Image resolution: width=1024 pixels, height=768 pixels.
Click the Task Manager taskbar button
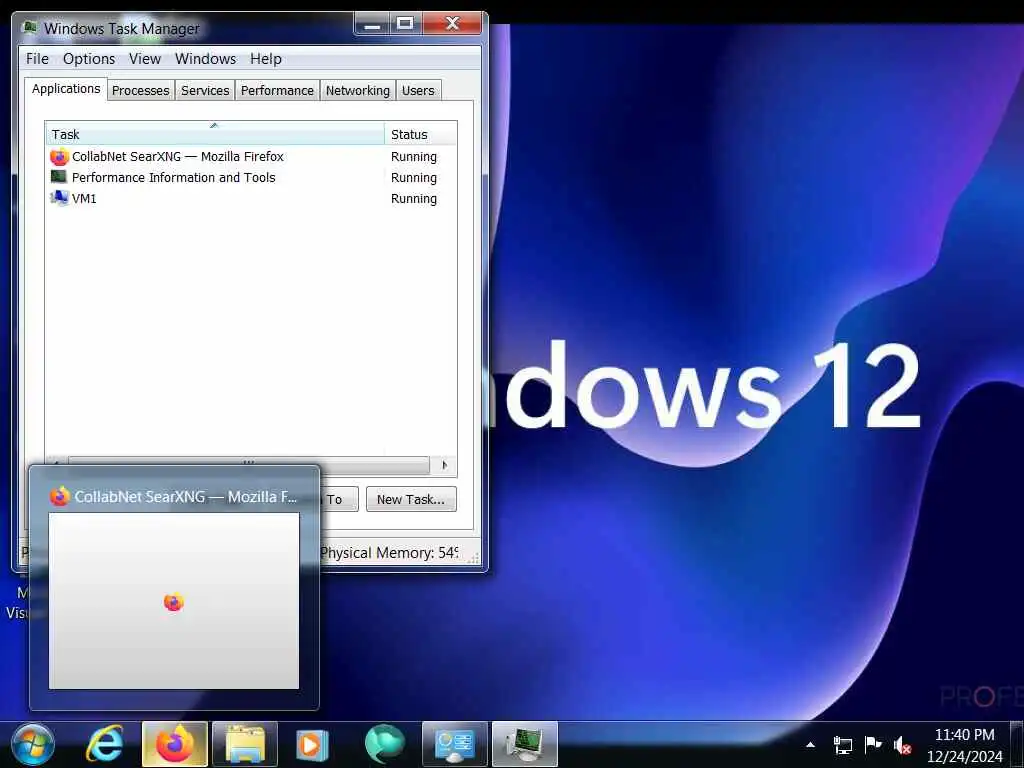[525, 744]
